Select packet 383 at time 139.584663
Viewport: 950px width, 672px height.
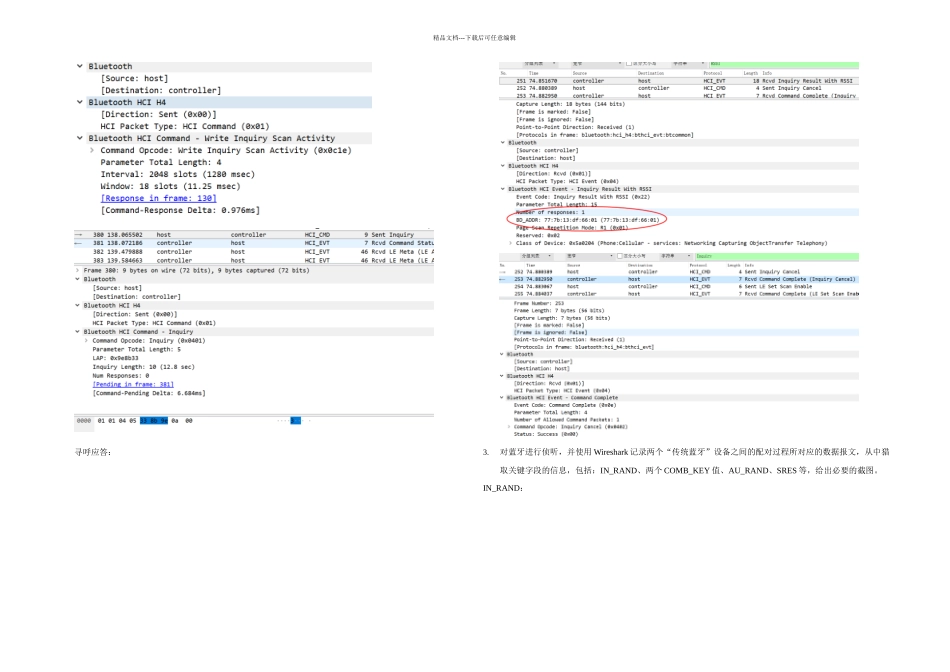[x=254, y=261]
